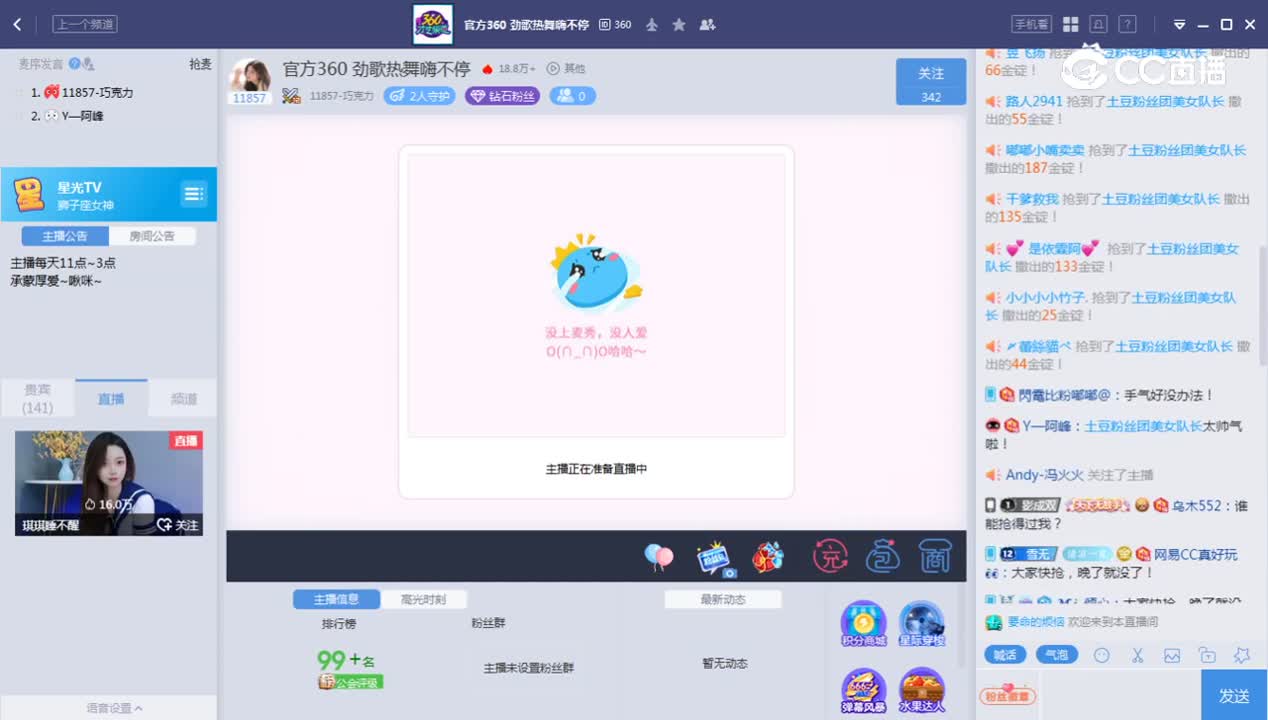Viewport: 1268px width, 720px height.
Task: Switch to 直播 tab in left panel
Action: [x=111, y=398]
